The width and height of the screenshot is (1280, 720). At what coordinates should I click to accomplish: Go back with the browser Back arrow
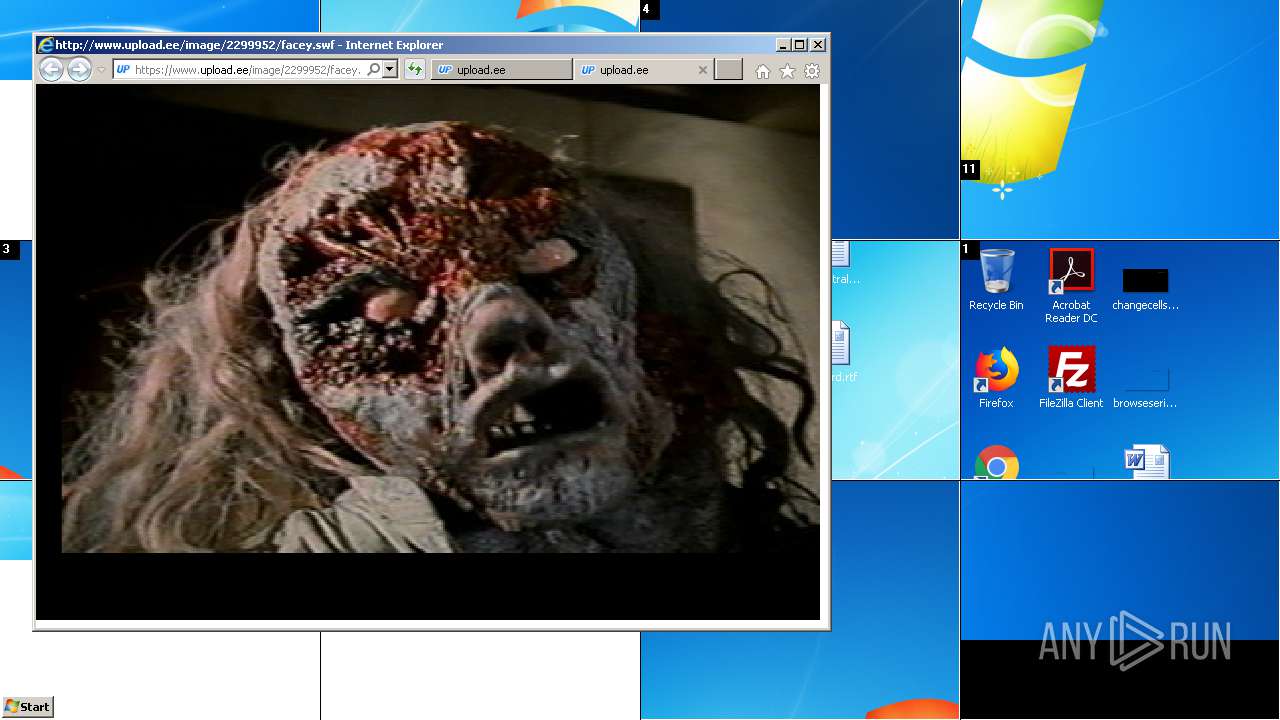point(51,69)
